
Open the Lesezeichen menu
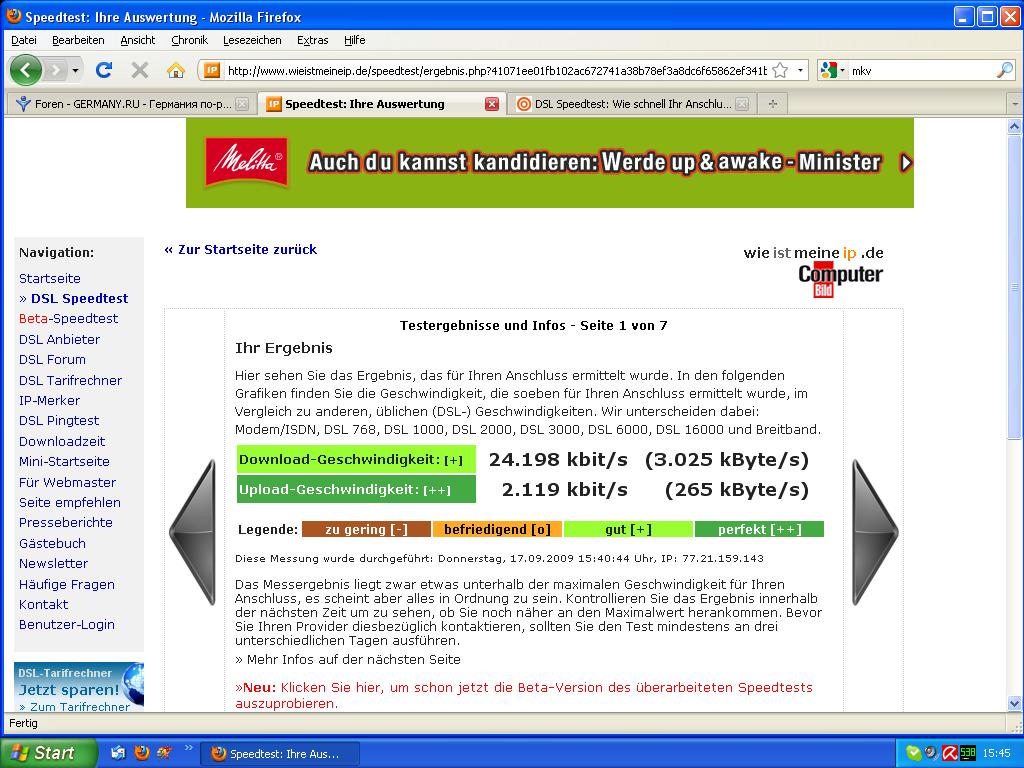coord(252,40)
